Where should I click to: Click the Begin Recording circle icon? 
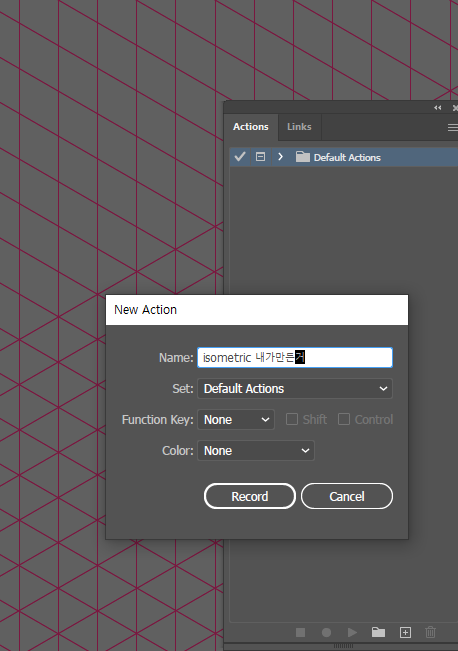click(x=326, y=632)
